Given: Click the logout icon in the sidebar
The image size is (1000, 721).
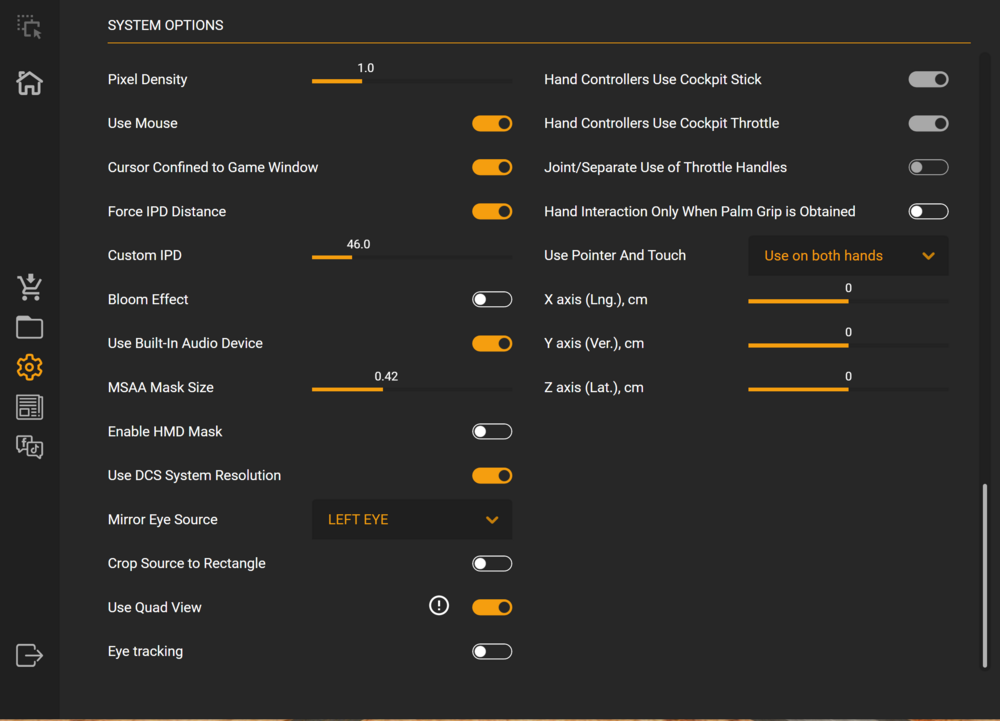Looking at the screenshot, I should 30,655.
